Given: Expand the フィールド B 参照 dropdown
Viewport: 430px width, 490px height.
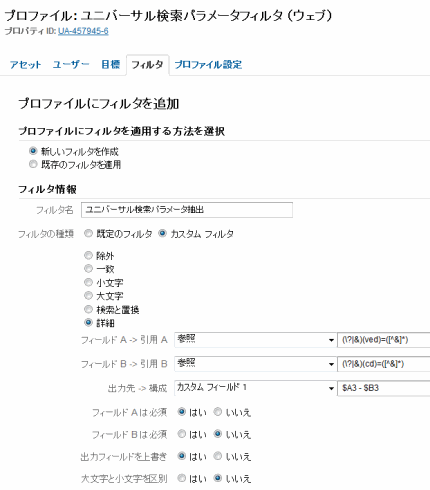Looking at the screenshot, I should pyautogui.click(x=255, y=364).
